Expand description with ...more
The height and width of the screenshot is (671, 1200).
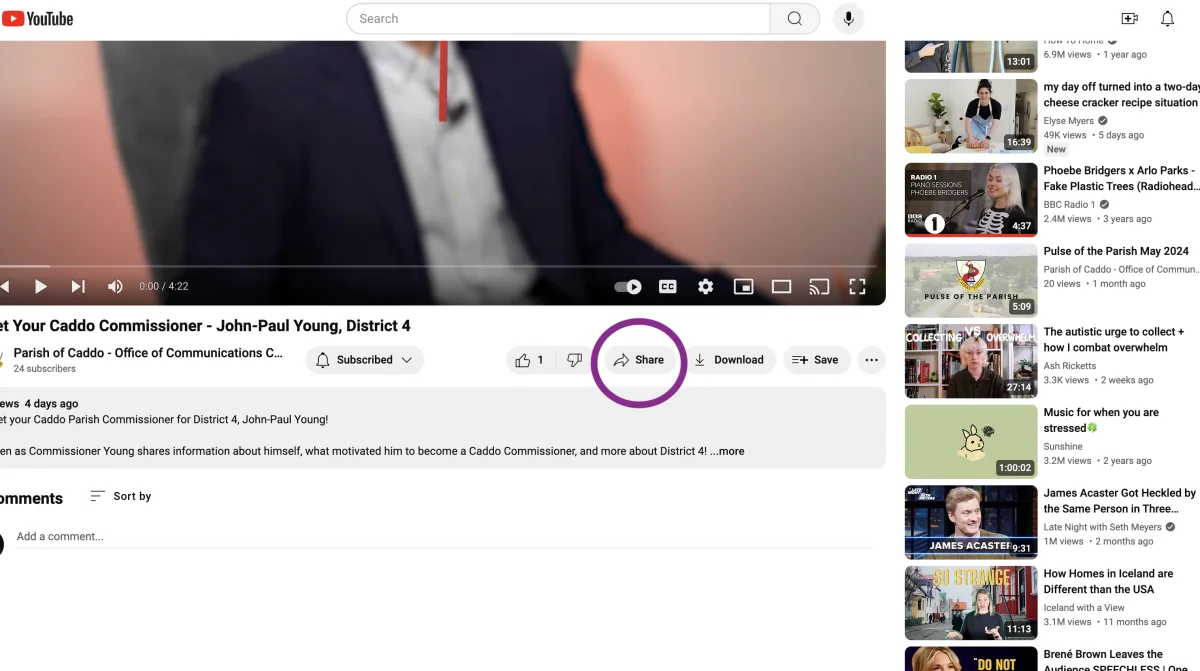[727, 451]
